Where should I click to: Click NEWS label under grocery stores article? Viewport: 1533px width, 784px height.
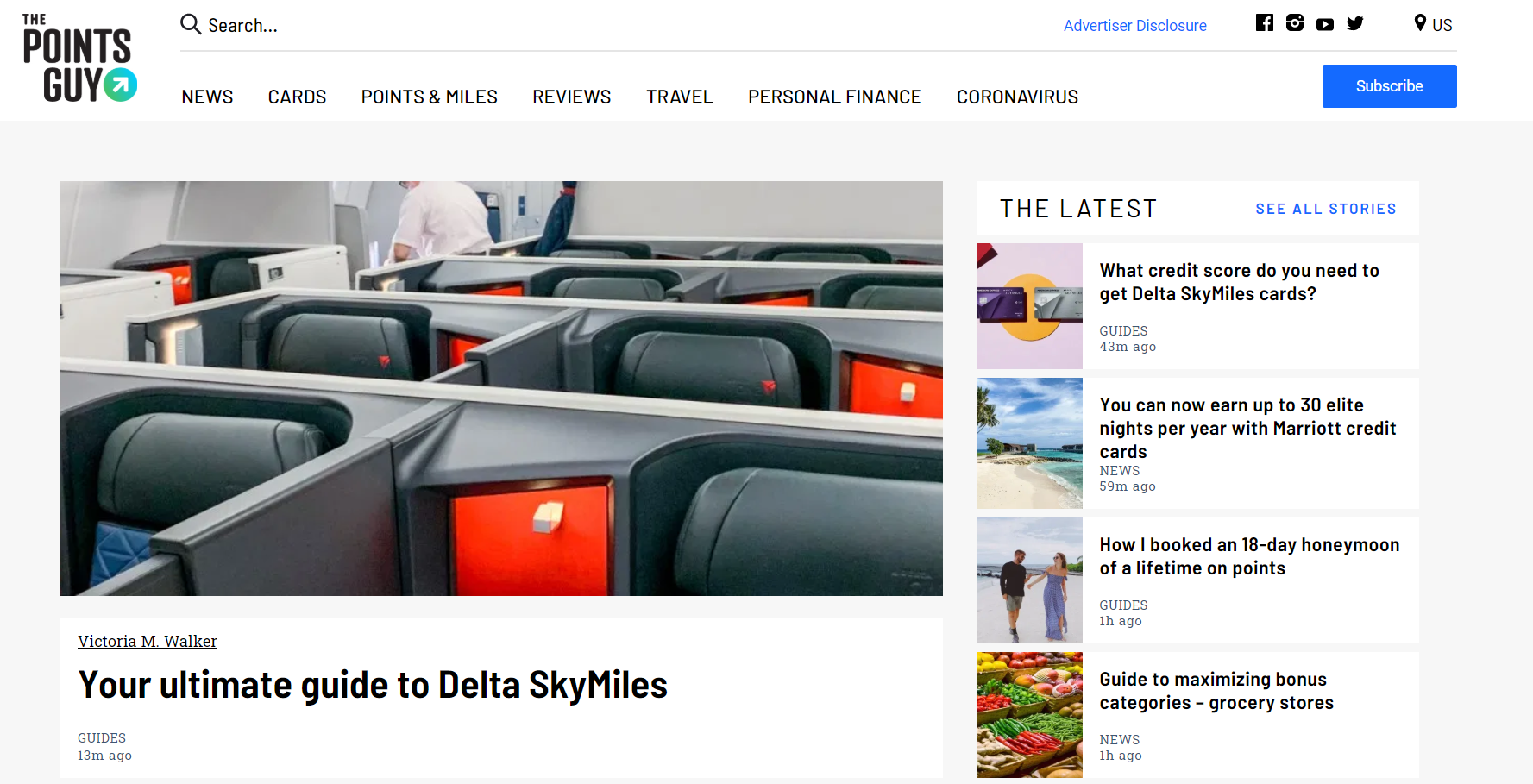tap(1120, 740)
